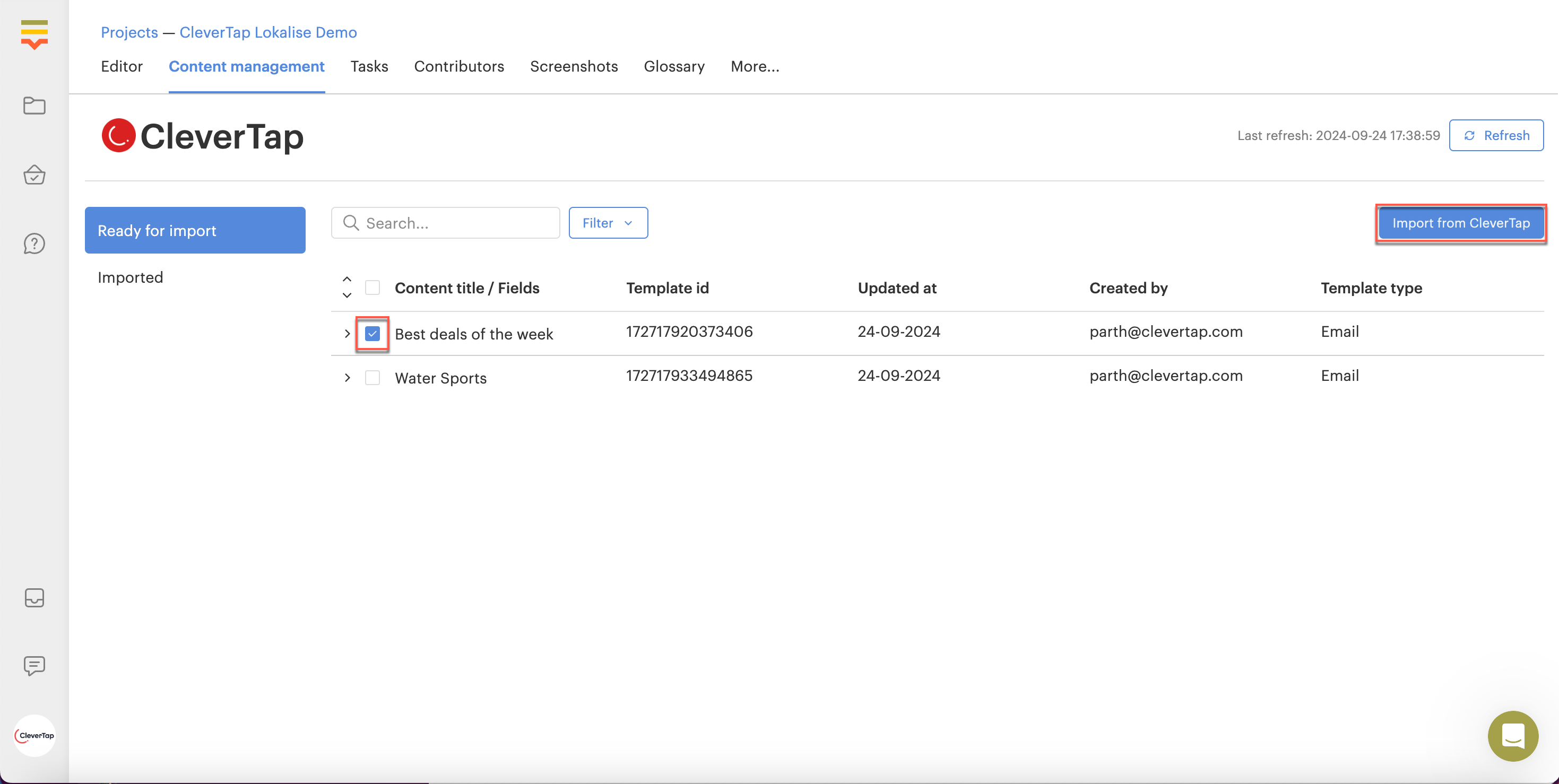Toggle the select-all checkbox in table header

pos(372,288)
